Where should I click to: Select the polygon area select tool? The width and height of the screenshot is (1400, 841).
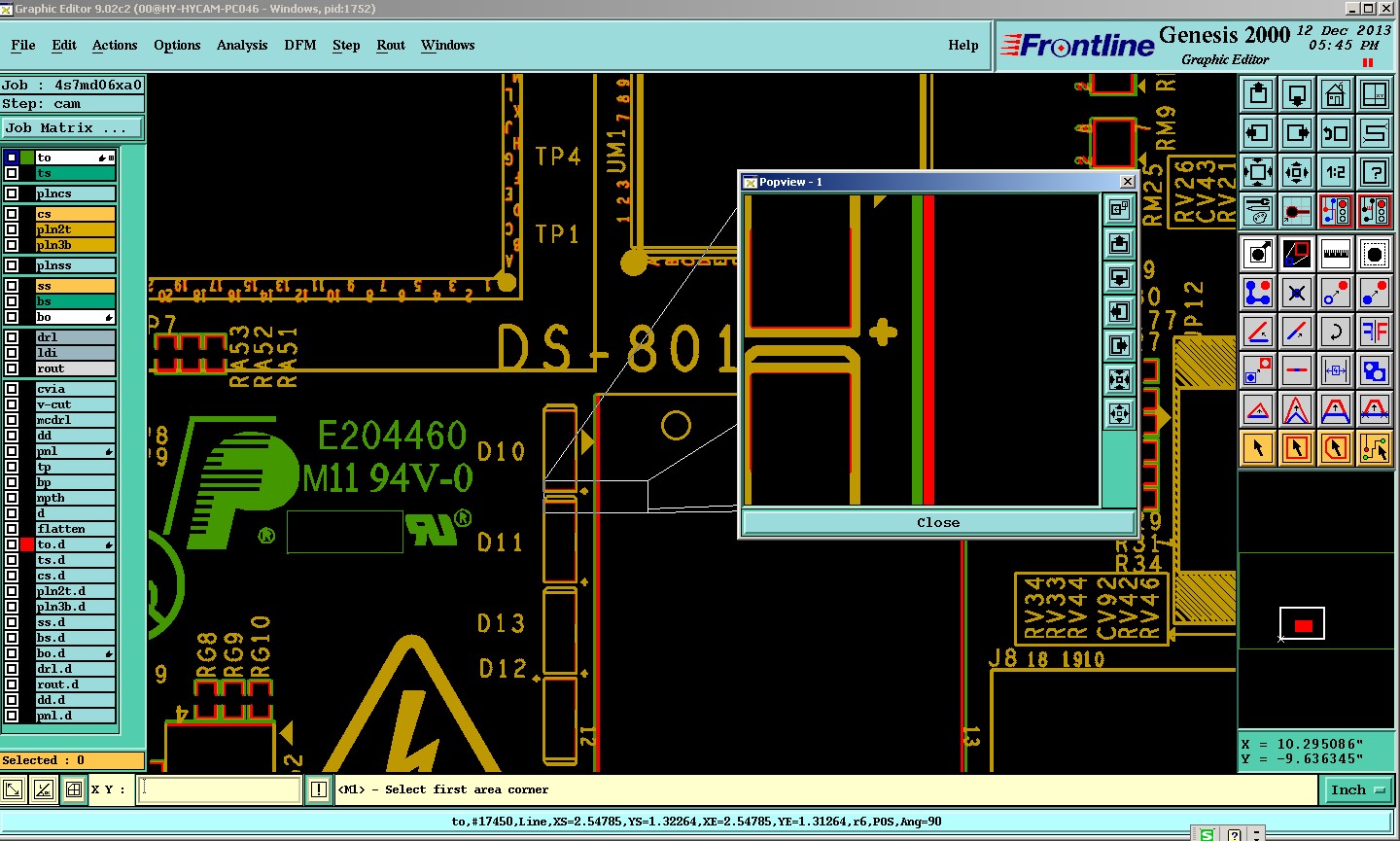[1336, 448]
